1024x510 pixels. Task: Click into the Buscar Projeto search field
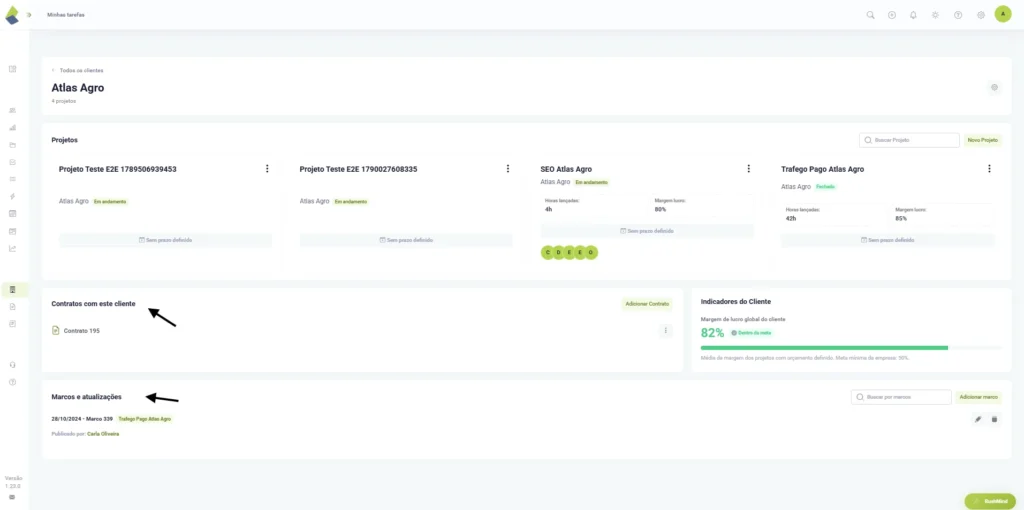point(909,140)
